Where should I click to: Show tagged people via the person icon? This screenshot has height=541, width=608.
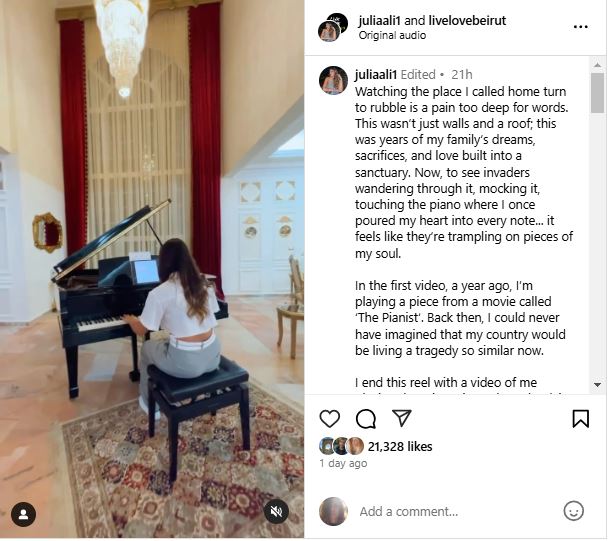24,514
